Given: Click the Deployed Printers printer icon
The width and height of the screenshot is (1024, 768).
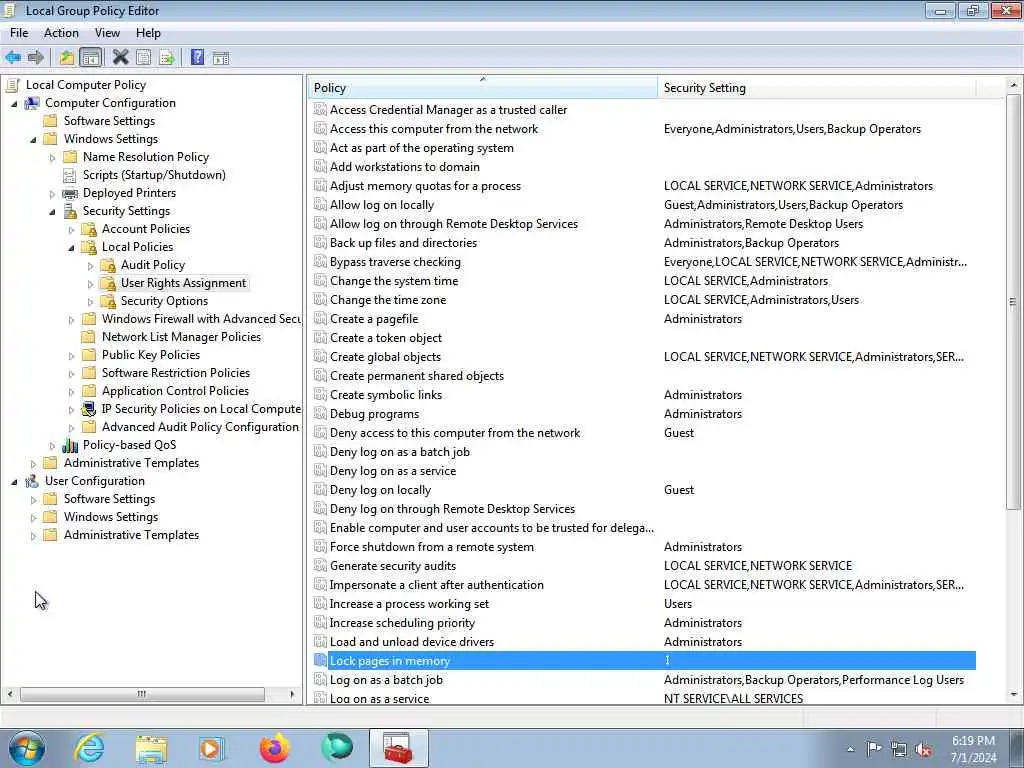Looking at the screenshot, I should pyautogui.click(x=69, y=193).
